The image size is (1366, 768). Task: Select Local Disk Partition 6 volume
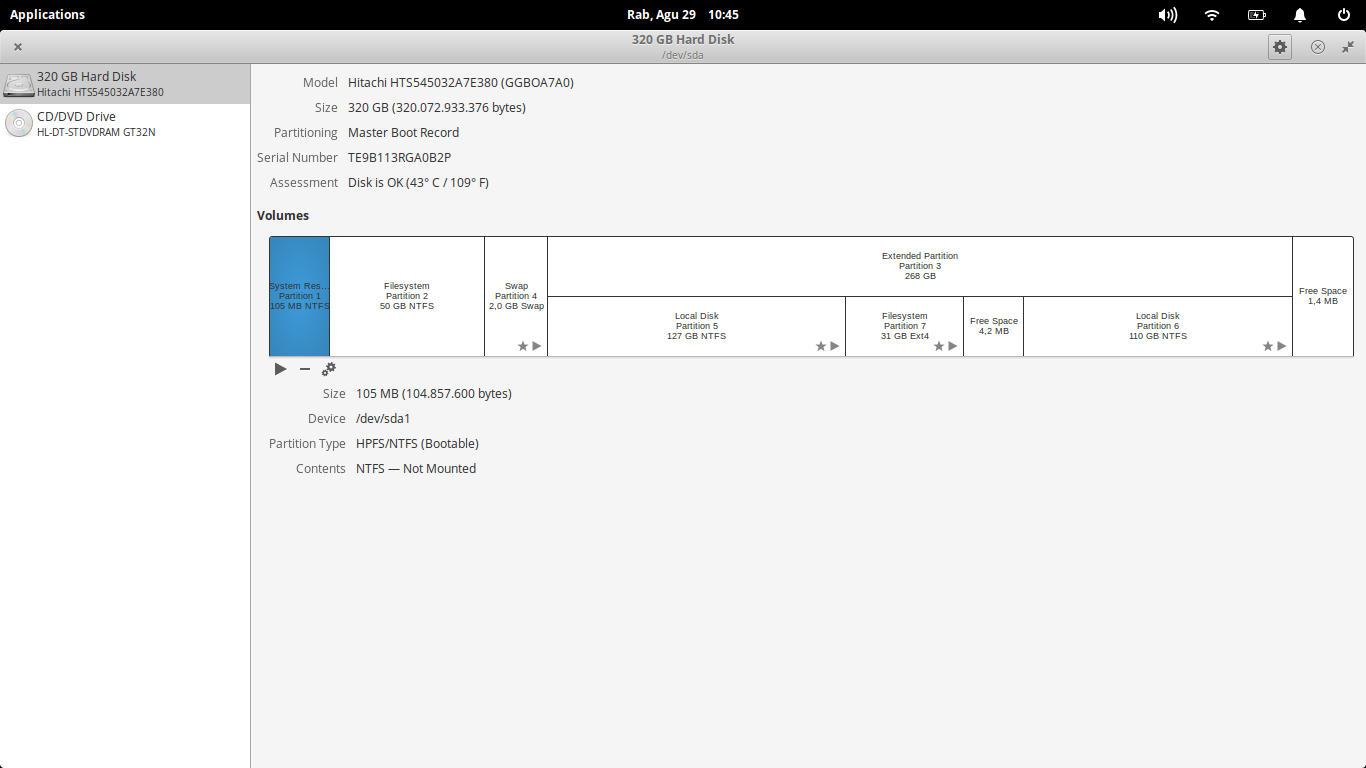click(x=1158, y=326)
